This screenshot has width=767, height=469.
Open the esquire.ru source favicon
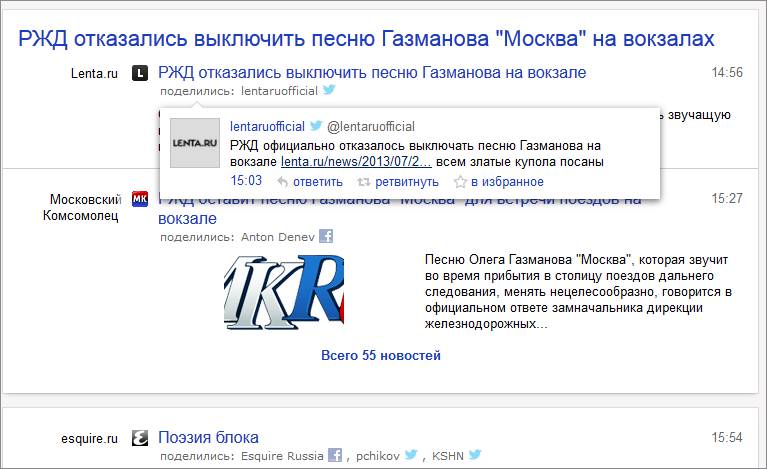[140, 438]
